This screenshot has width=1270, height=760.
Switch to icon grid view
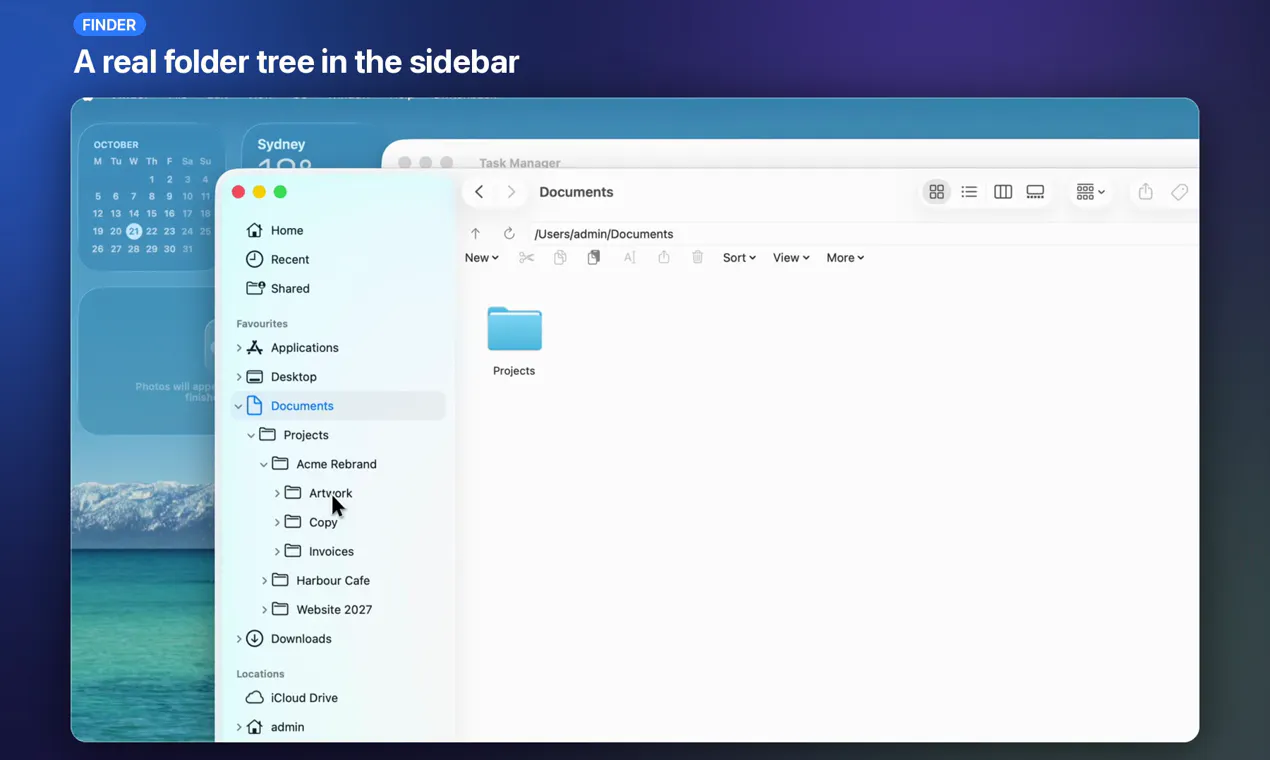click(937, 192)
